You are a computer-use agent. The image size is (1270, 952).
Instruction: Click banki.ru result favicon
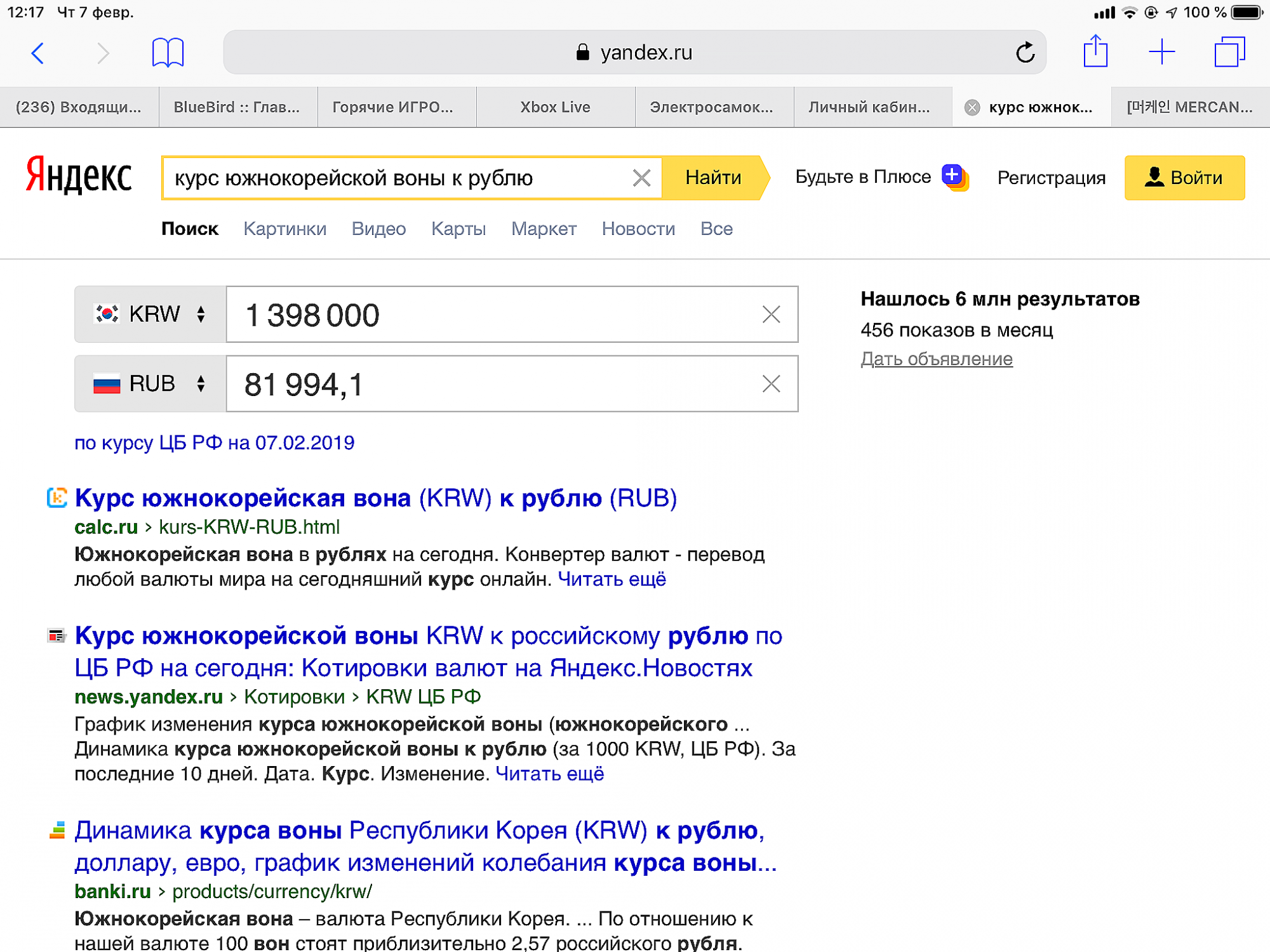(x=57, y=830)
